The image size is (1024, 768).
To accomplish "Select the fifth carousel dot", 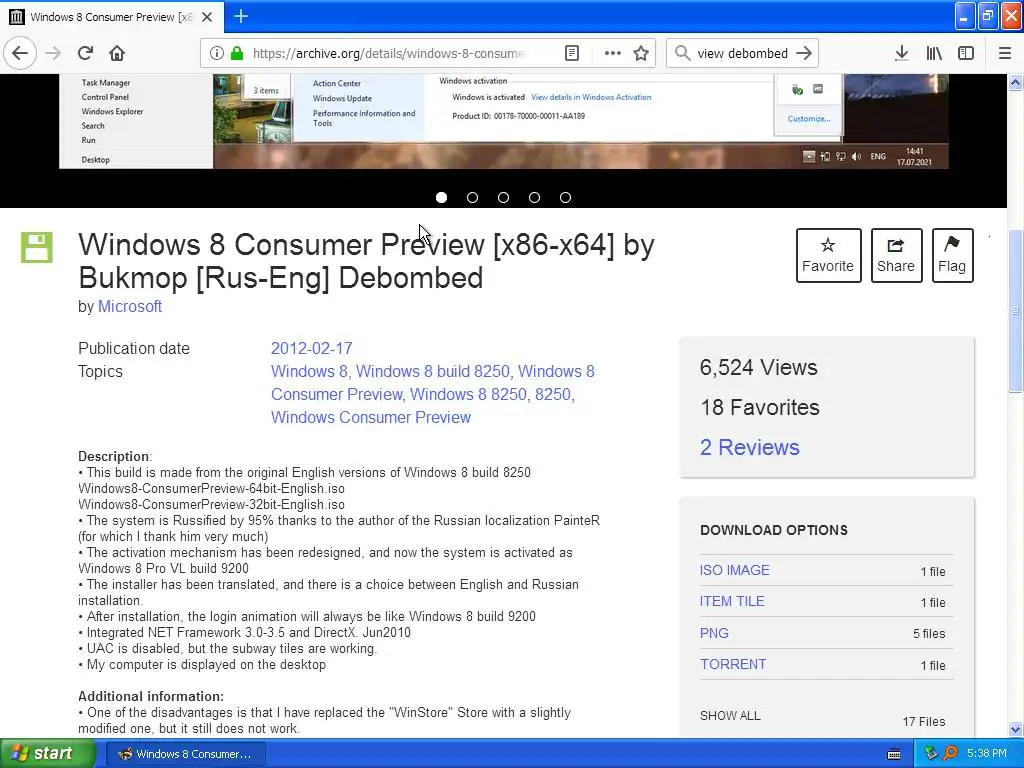I will pos(566,197).
